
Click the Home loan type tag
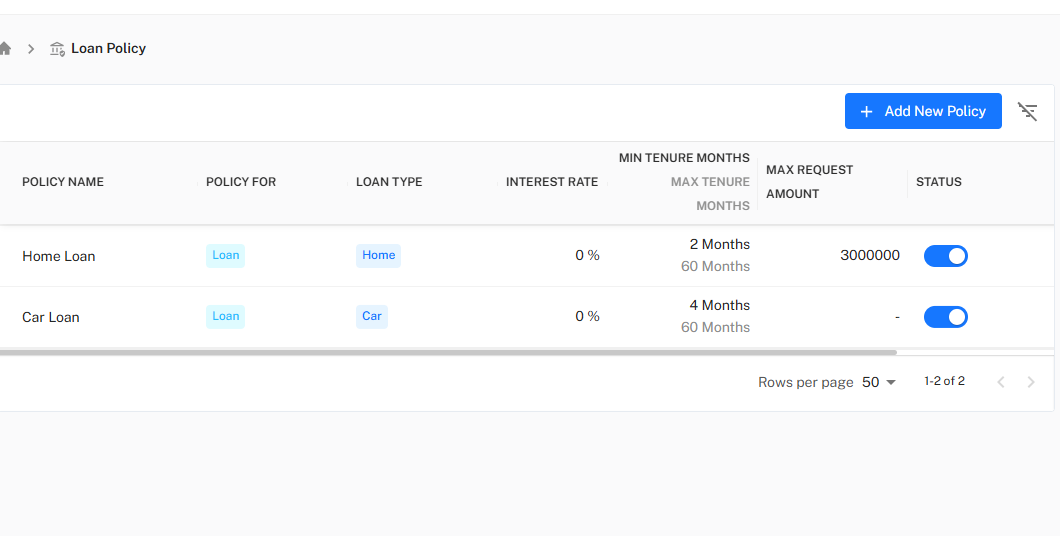click(378, 255)
